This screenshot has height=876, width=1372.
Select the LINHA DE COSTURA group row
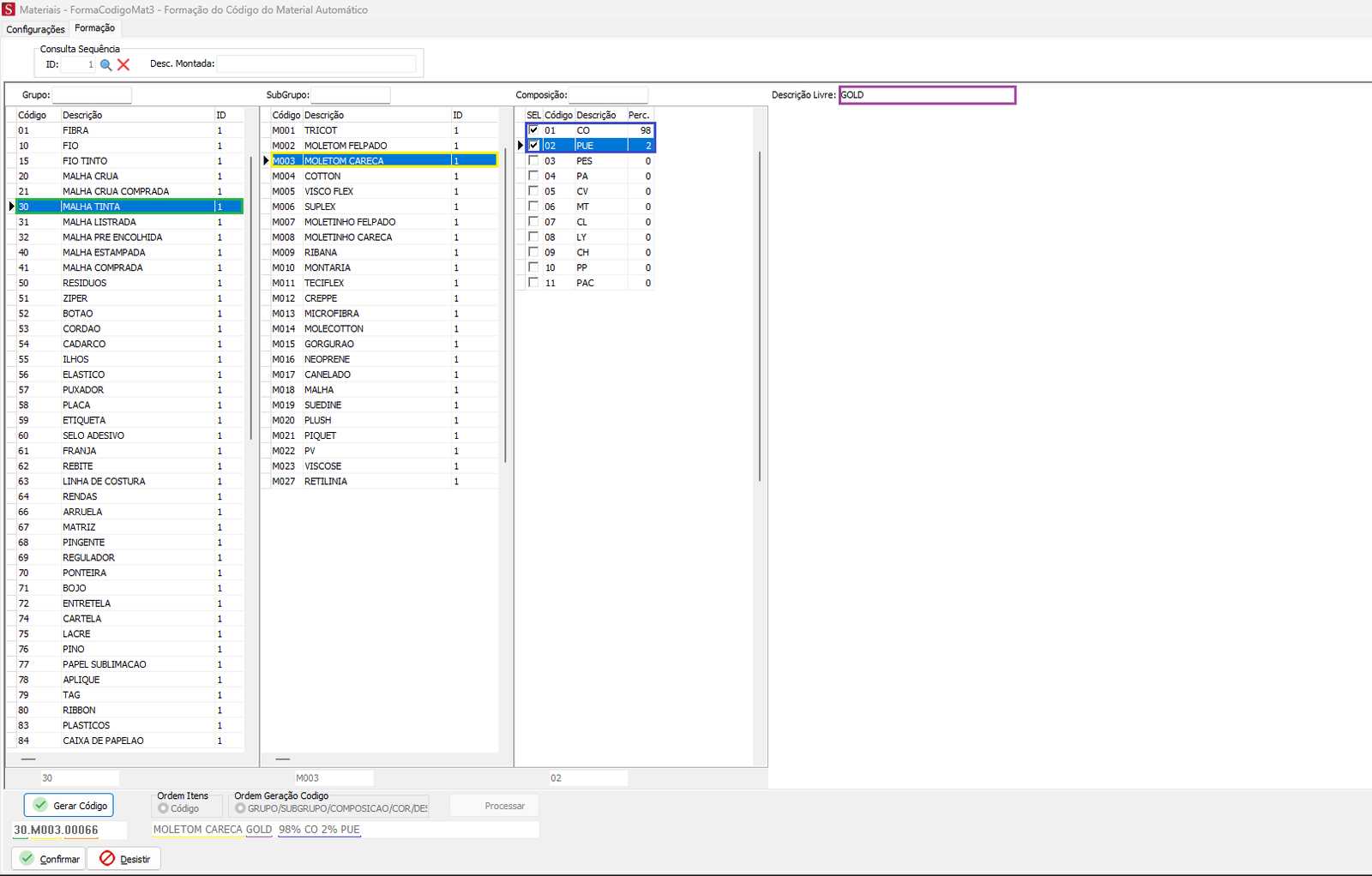click(129, 481)
